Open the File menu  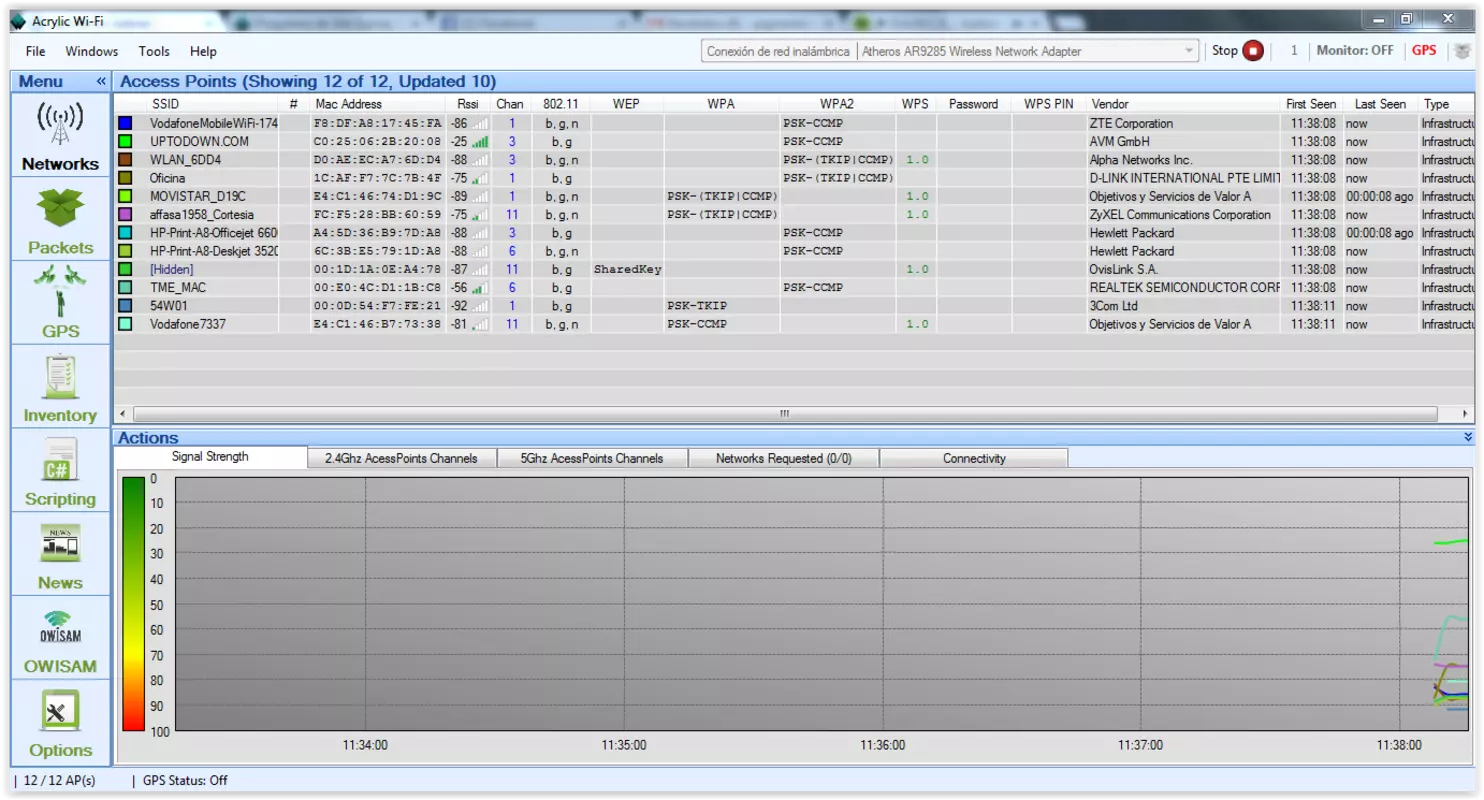36,51
